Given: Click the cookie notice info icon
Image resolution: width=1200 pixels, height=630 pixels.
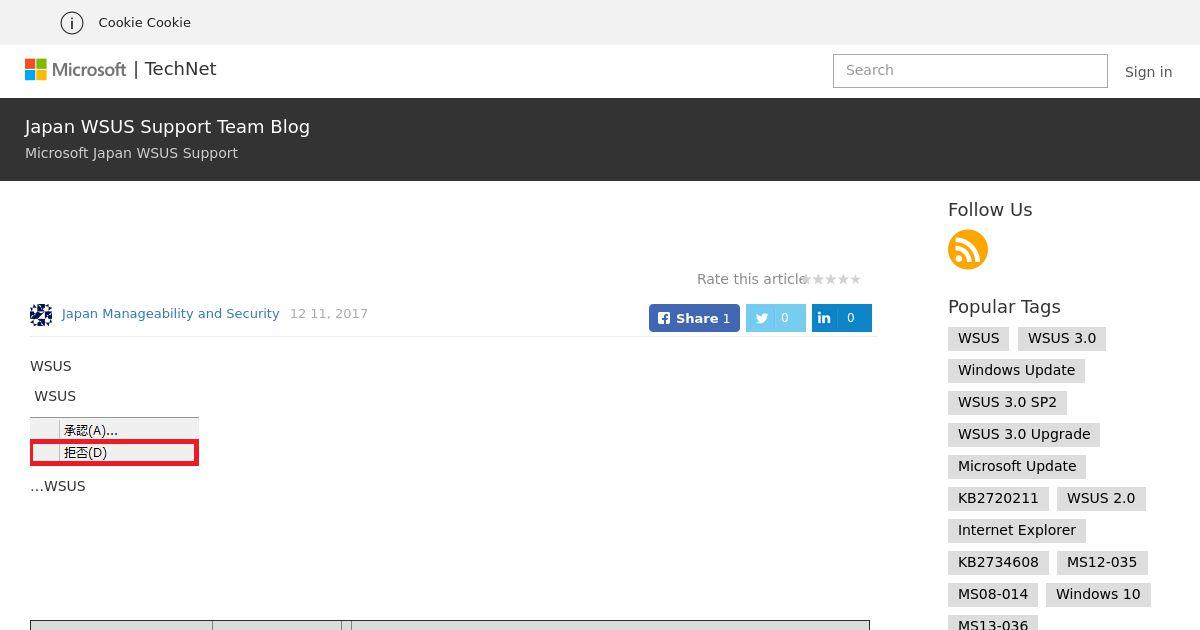Looking at the screenshot, I should (x=71, y=22).
